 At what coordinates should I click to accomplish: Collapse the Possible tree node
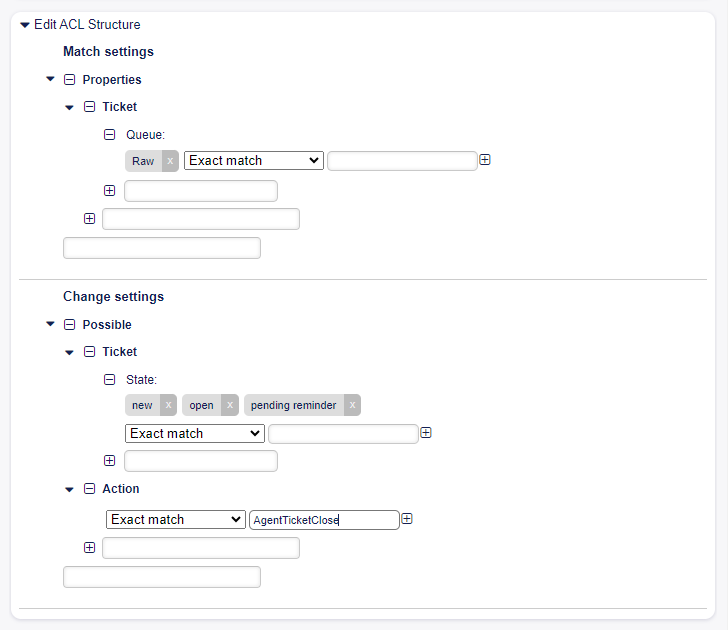[x=50, y=324]
